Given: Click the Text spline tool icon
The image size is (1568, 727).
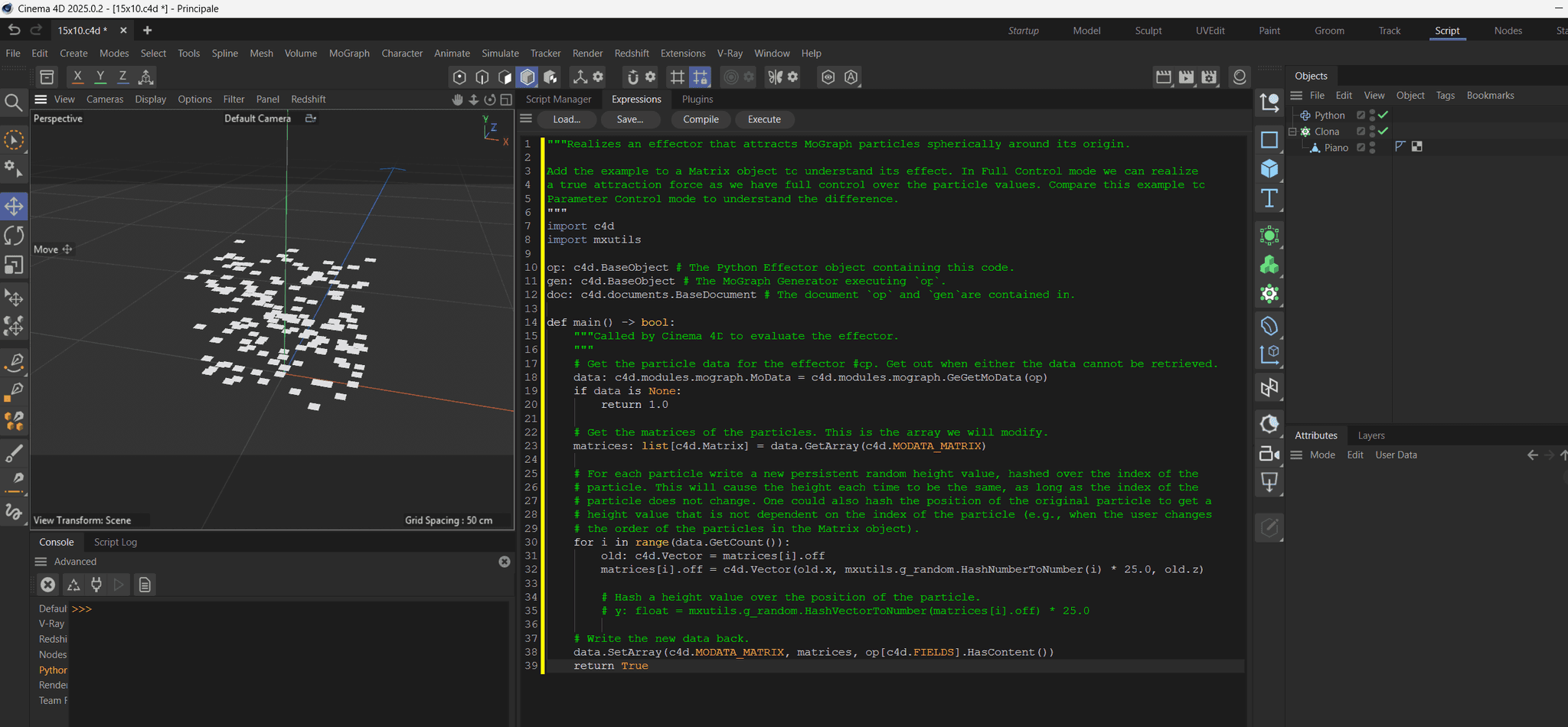Looking at the screenshot, I should (1269, 199).
